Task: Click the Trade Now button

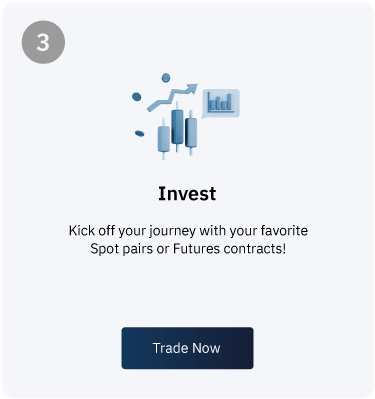Action: point(187,348)
